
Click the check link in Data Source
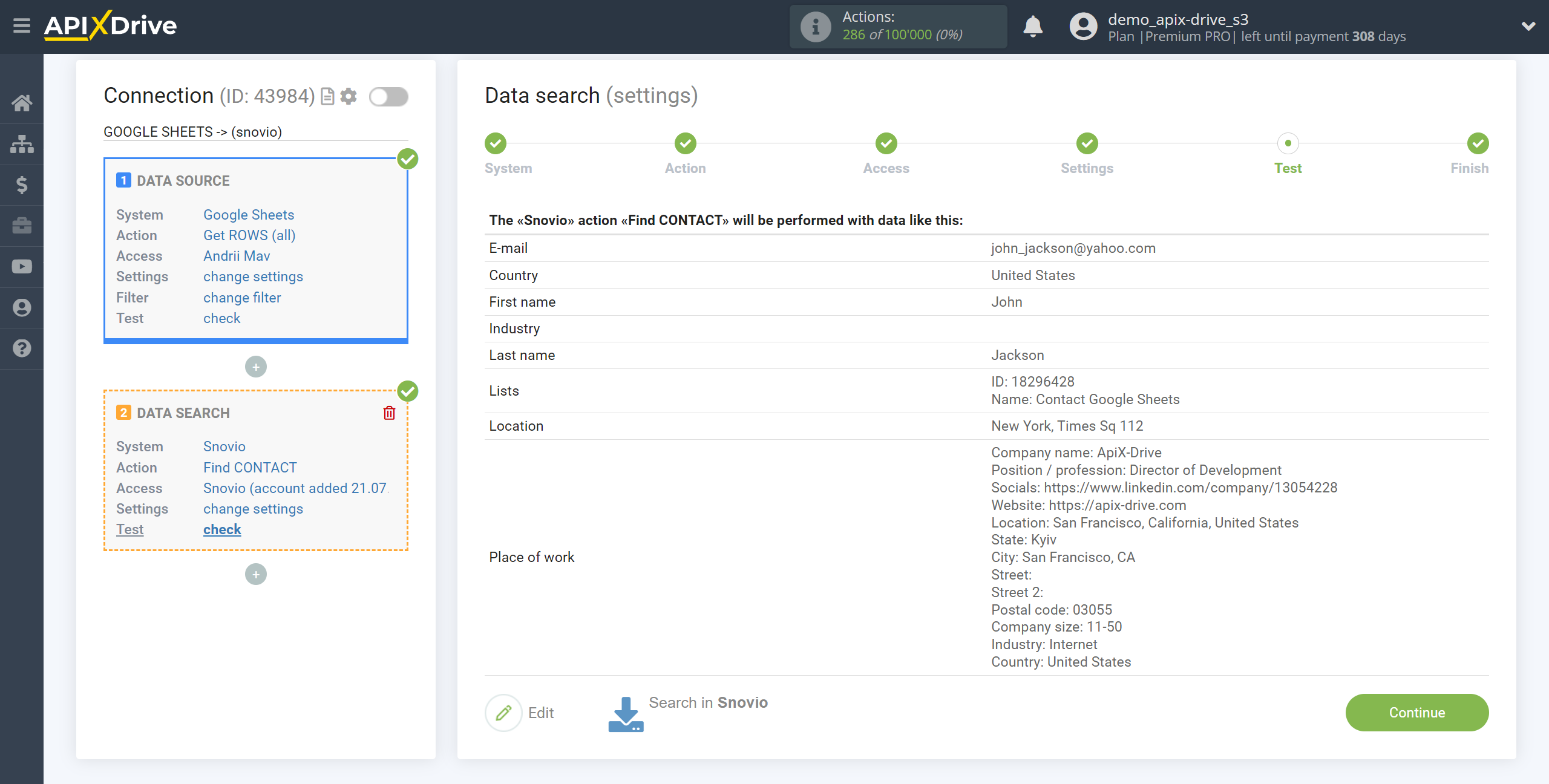pyautogui.click(x=221, y=318)
